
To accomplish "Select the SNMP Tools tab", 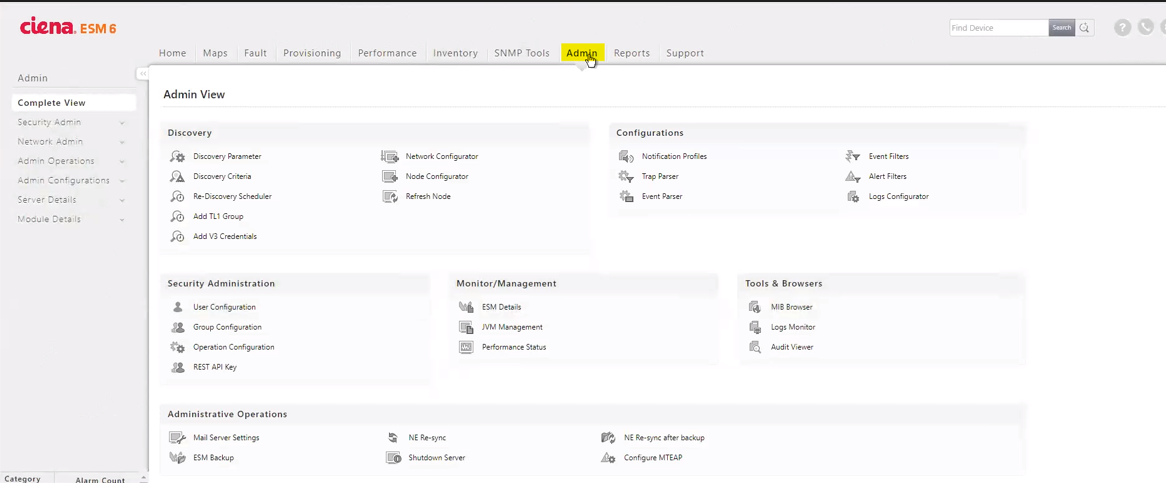I will [x=522, y=54].
